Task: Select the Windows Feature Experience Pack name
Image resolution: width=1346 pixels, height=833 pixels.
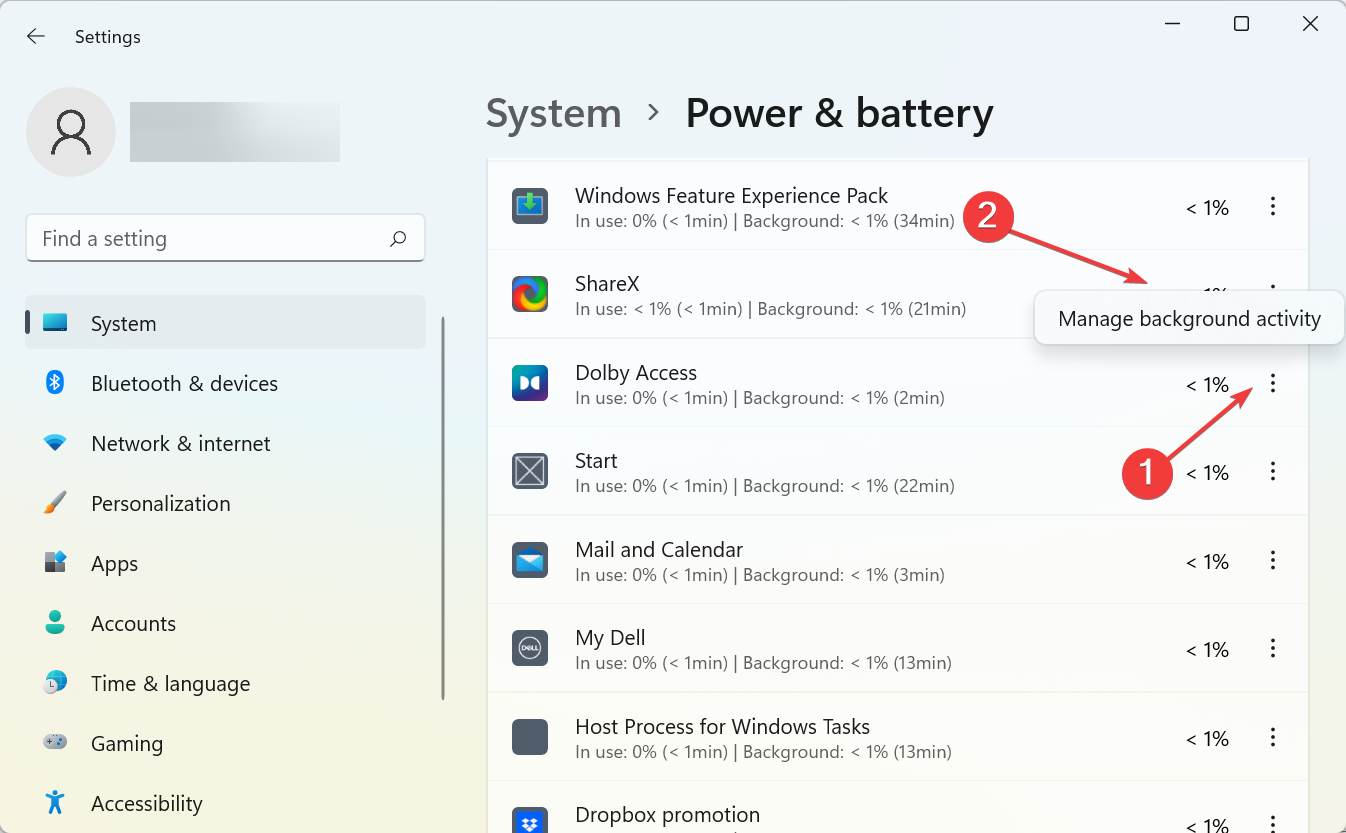Action: (x=732, y=196)
